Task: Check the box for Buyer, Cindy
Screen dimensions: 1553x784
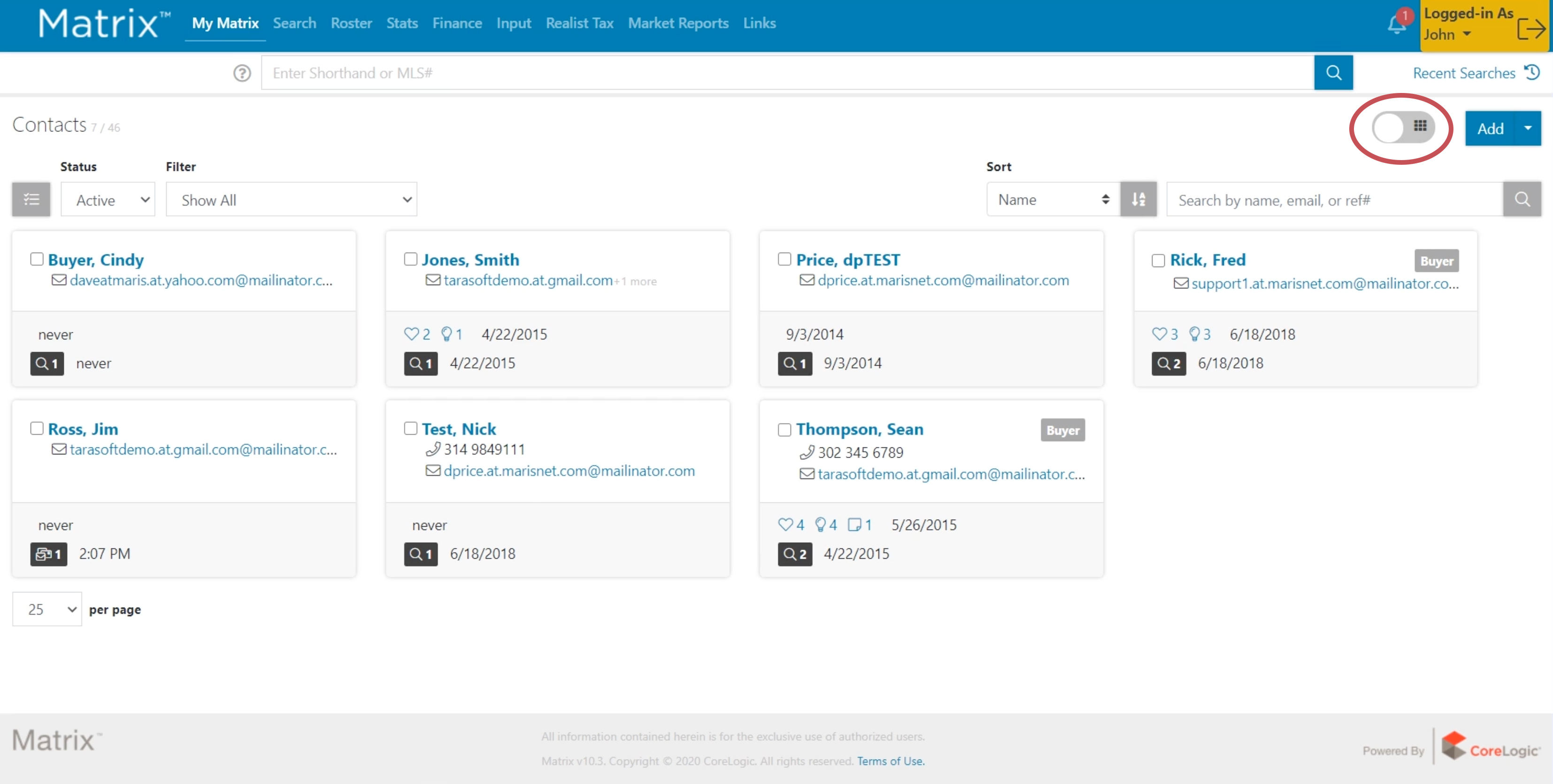Action: (37, 259)
